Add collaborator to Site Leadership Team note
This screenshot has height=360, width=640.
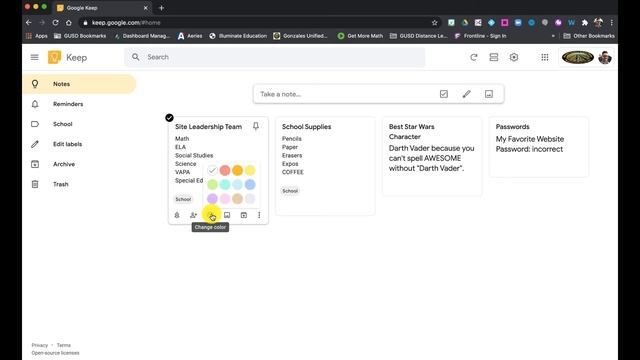(x=193, y=215)
